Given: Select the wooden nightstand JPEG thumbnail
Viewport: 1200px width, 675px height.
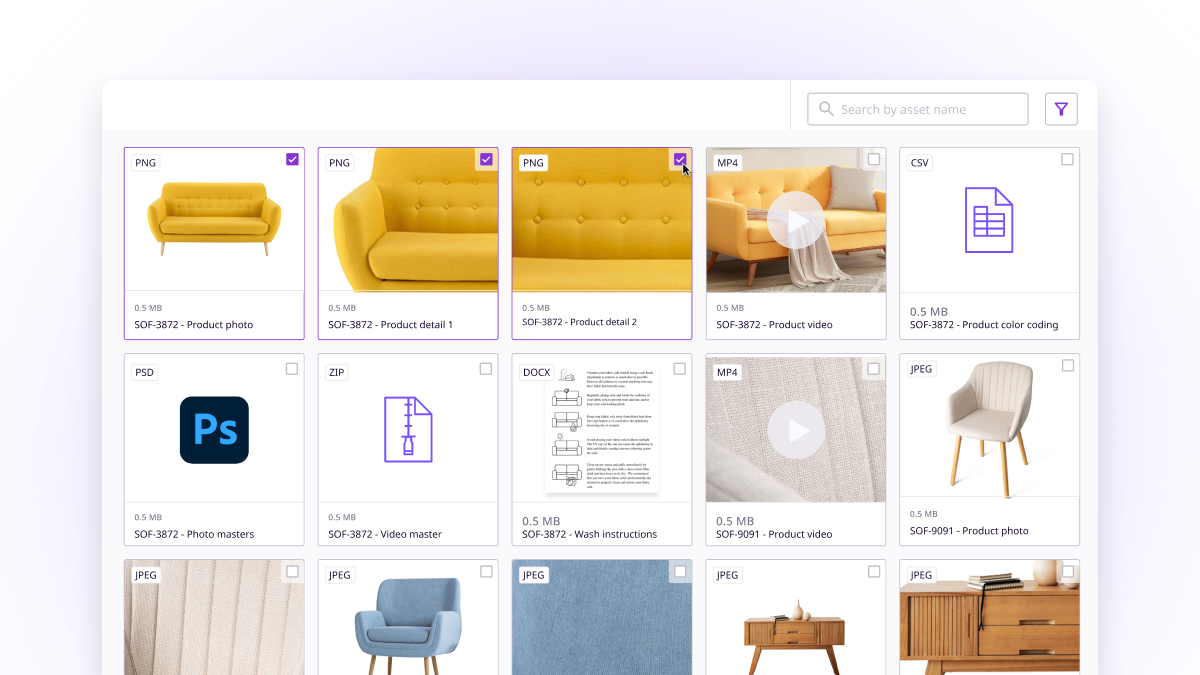Looking at the screenshot, I should (795, 625).
